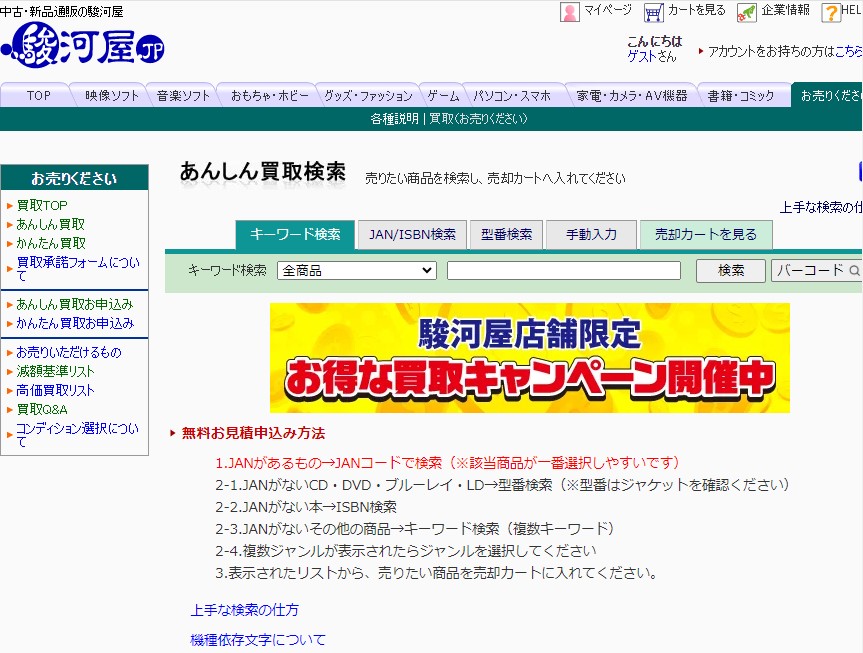
Task: Open お売りいただけるもの in the sidebar
Action: click(x=69, y=352)
